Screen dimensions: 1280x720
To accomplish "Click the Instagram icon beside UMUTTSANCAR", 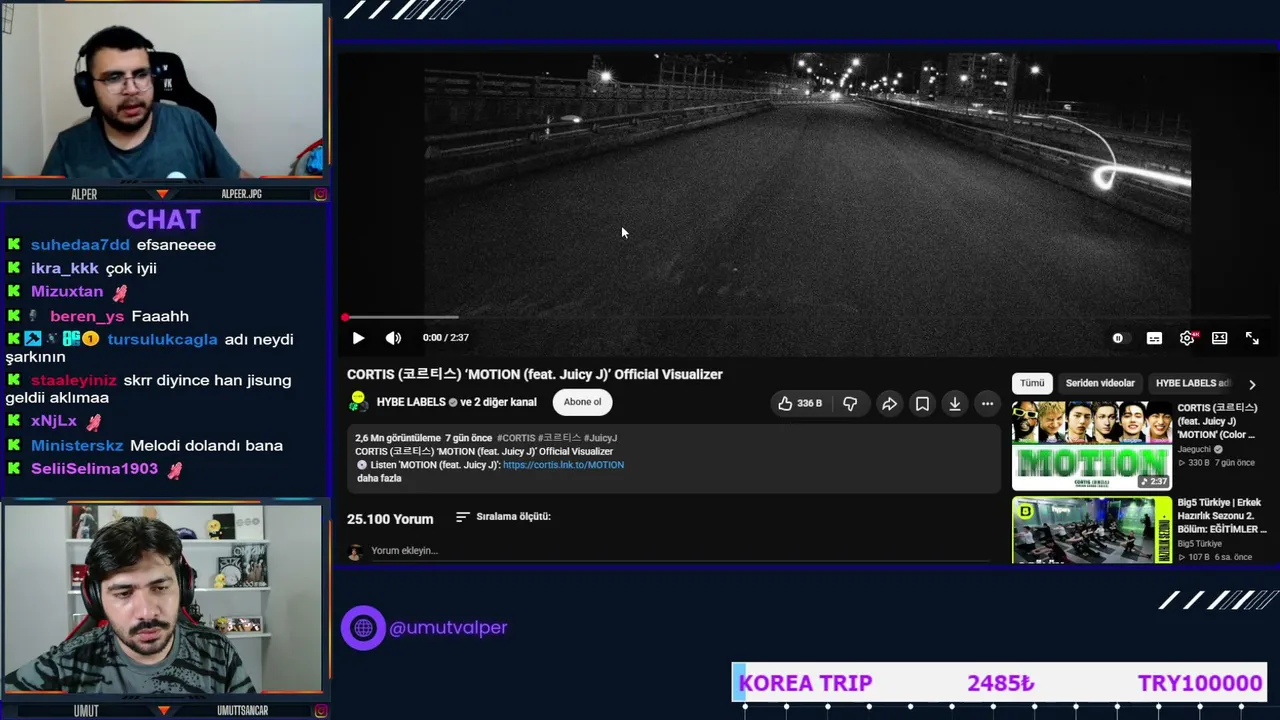I will point(320,710).
